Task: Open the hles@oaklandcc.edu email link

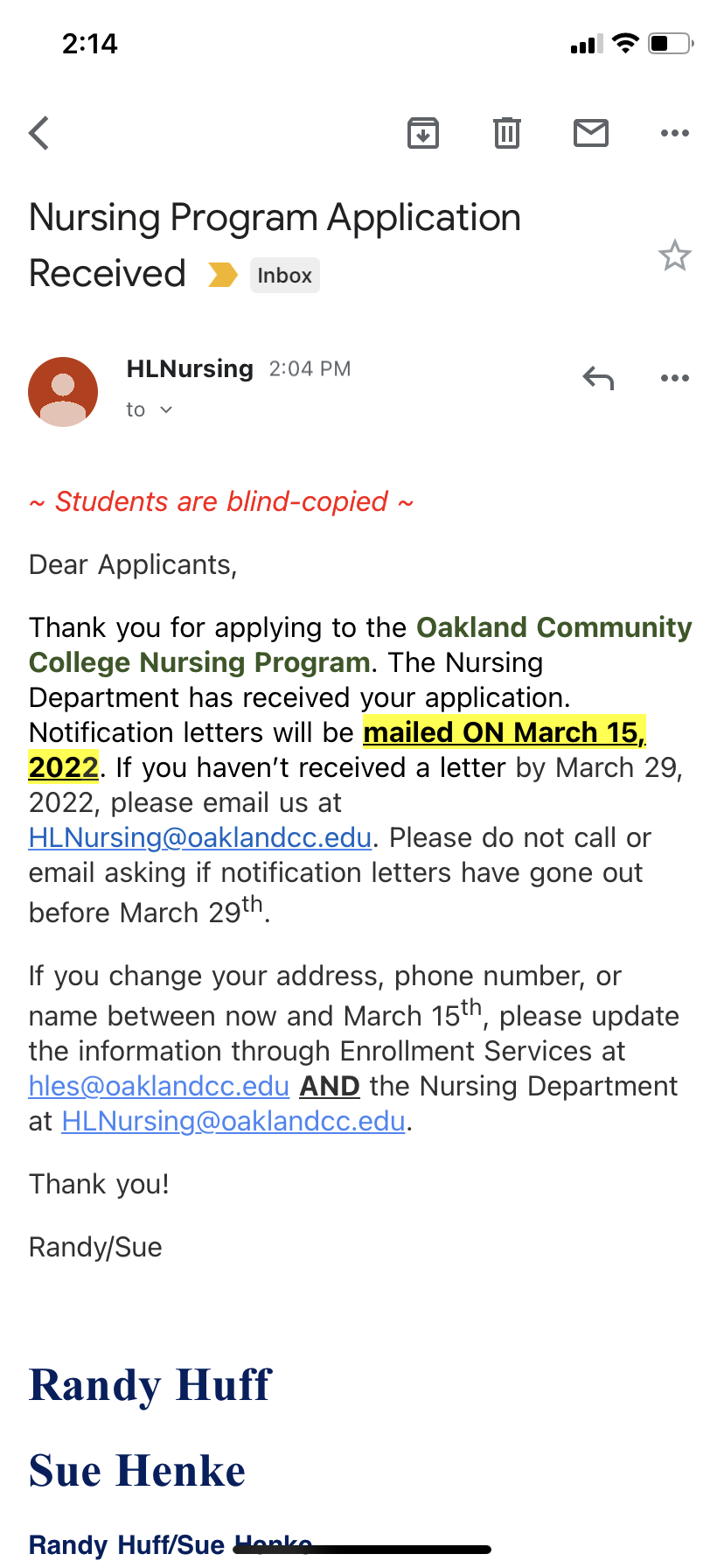Action: click(159, 1086)
